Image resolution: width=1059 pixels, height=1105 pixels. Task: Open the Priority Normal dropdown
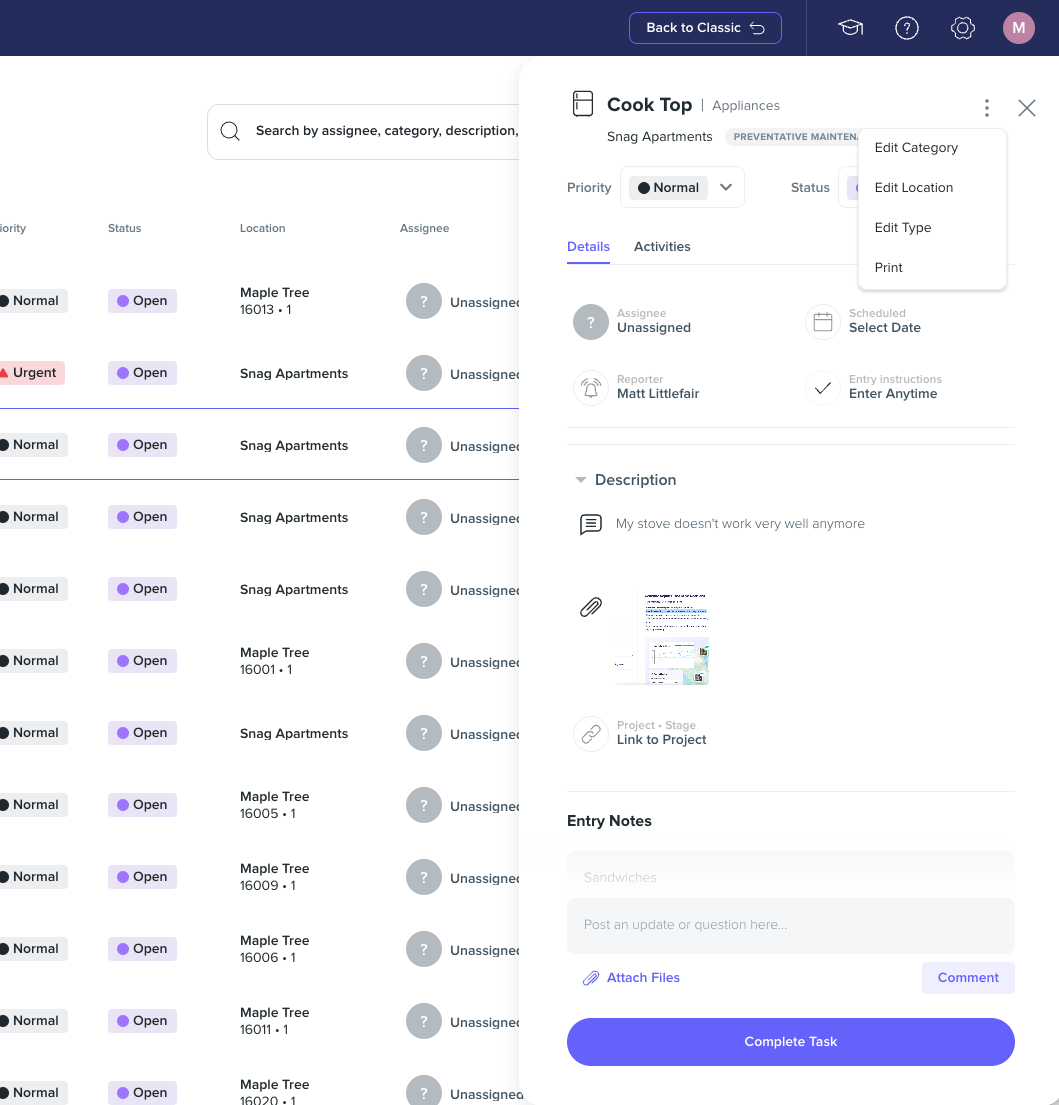click(682, 187)
